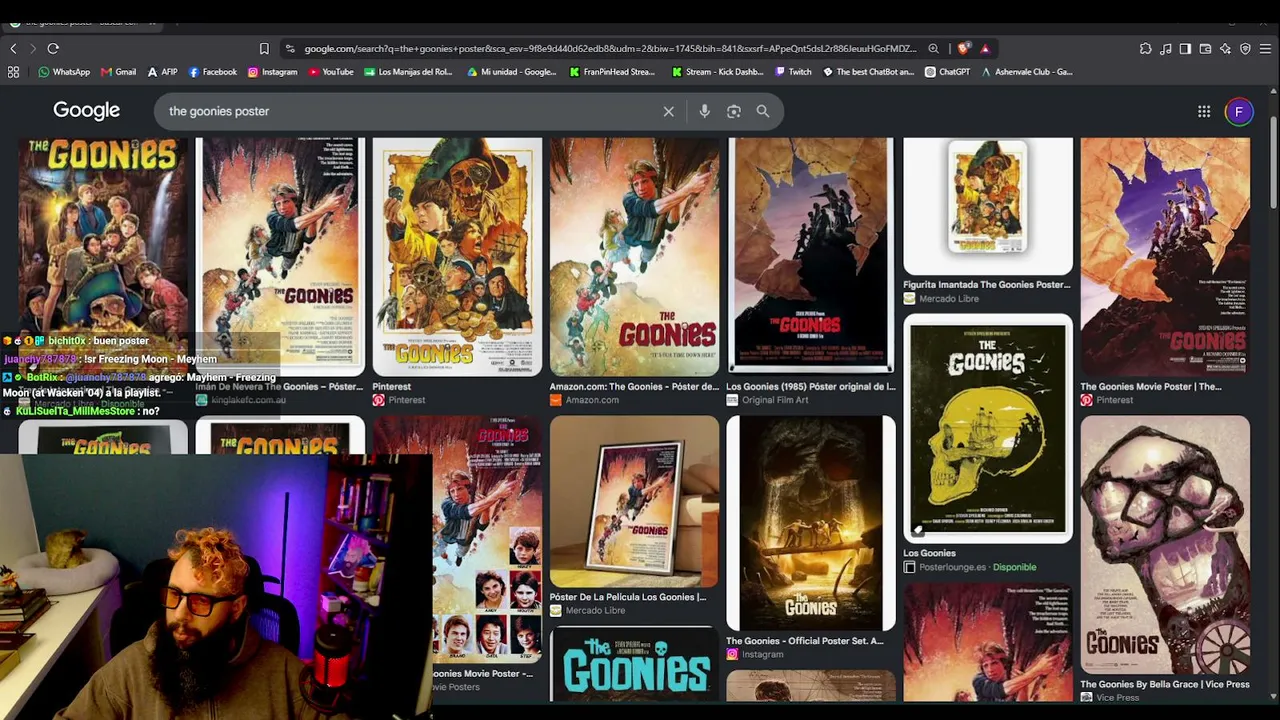Open the media playlist music-note icon
Screen dimensions: 1280x720
pos(1166,48)
